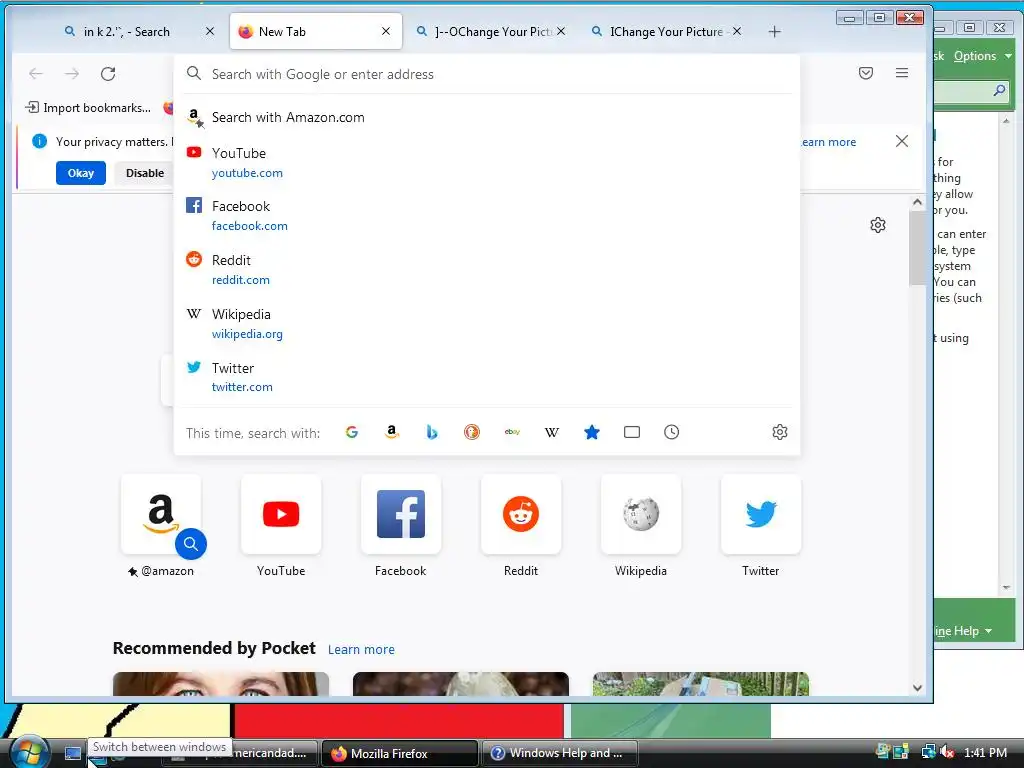This screenshot has height=768, width=1024.
Task: Search open tabs via the tabs icon
Action: pos(632,432)
